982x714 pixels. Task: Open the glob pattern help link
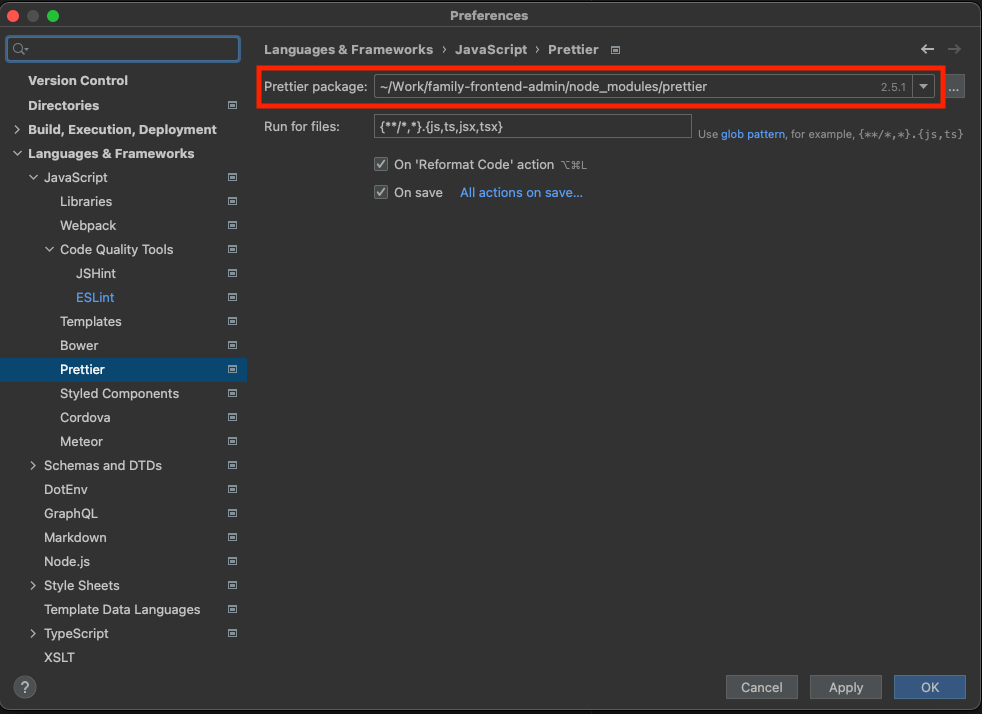click(752, 134)
